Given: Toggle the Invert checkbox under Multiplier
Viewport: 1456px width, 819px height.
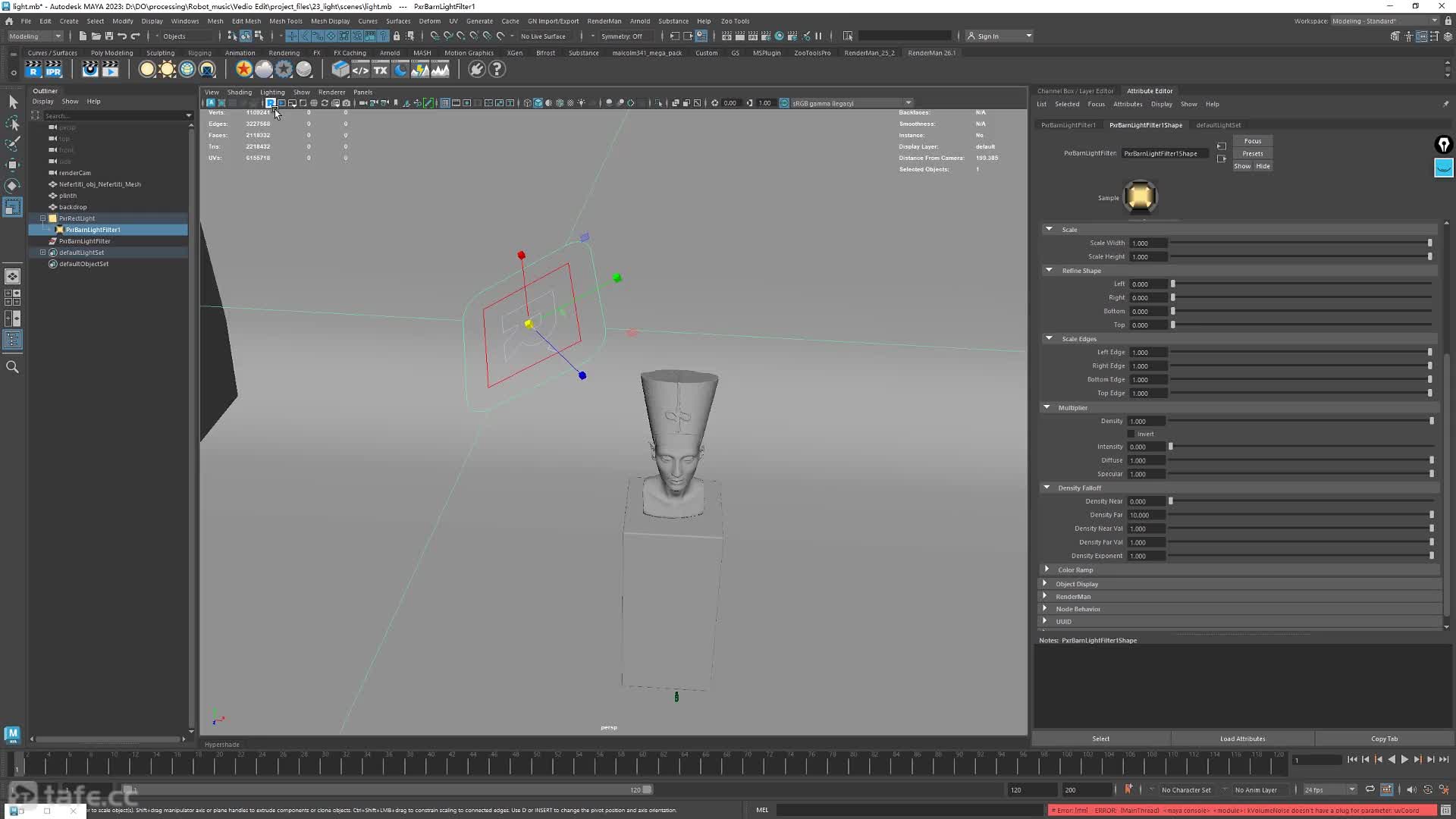Looking at the screenshot, I should point(1131,434).
